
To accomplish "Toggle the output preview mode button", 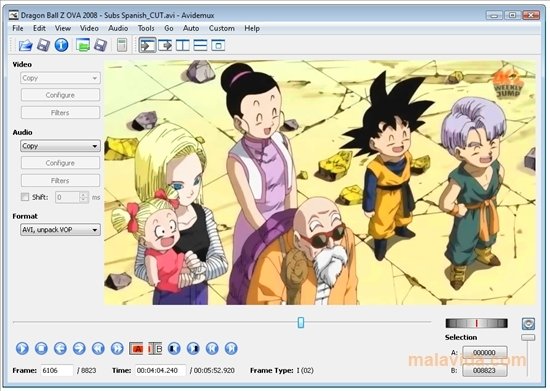I will point(165,45).
